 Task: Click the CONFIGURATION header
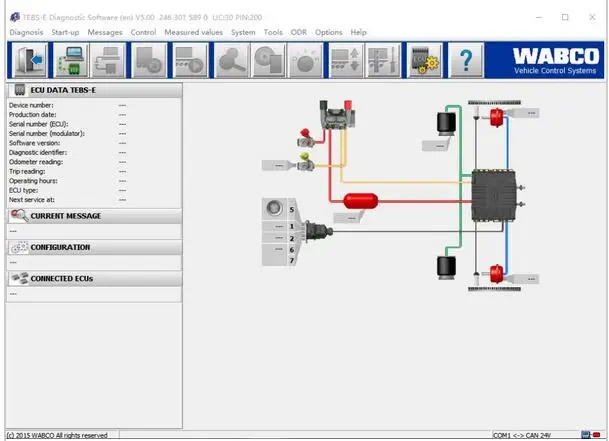click(x=94, y=247)
